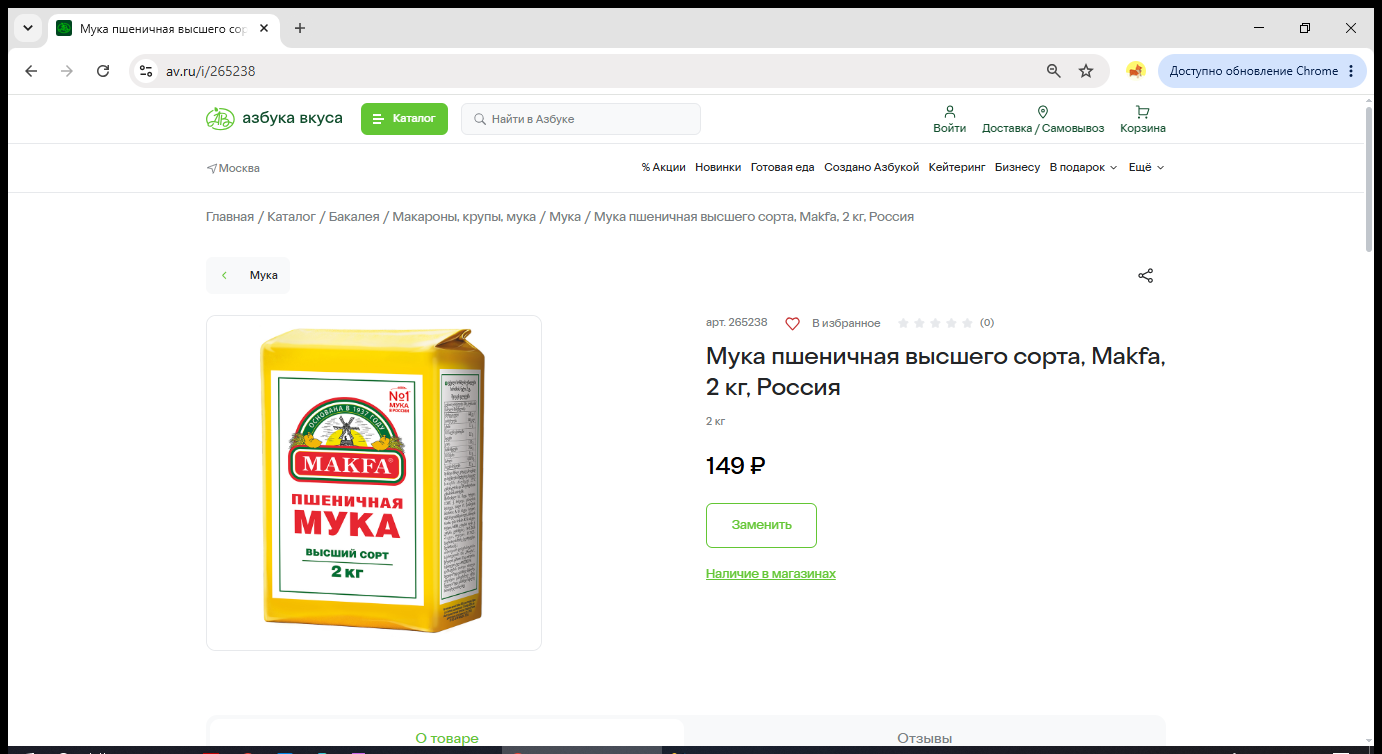Close the Мука пшеничная browser tab

point(264,28)
